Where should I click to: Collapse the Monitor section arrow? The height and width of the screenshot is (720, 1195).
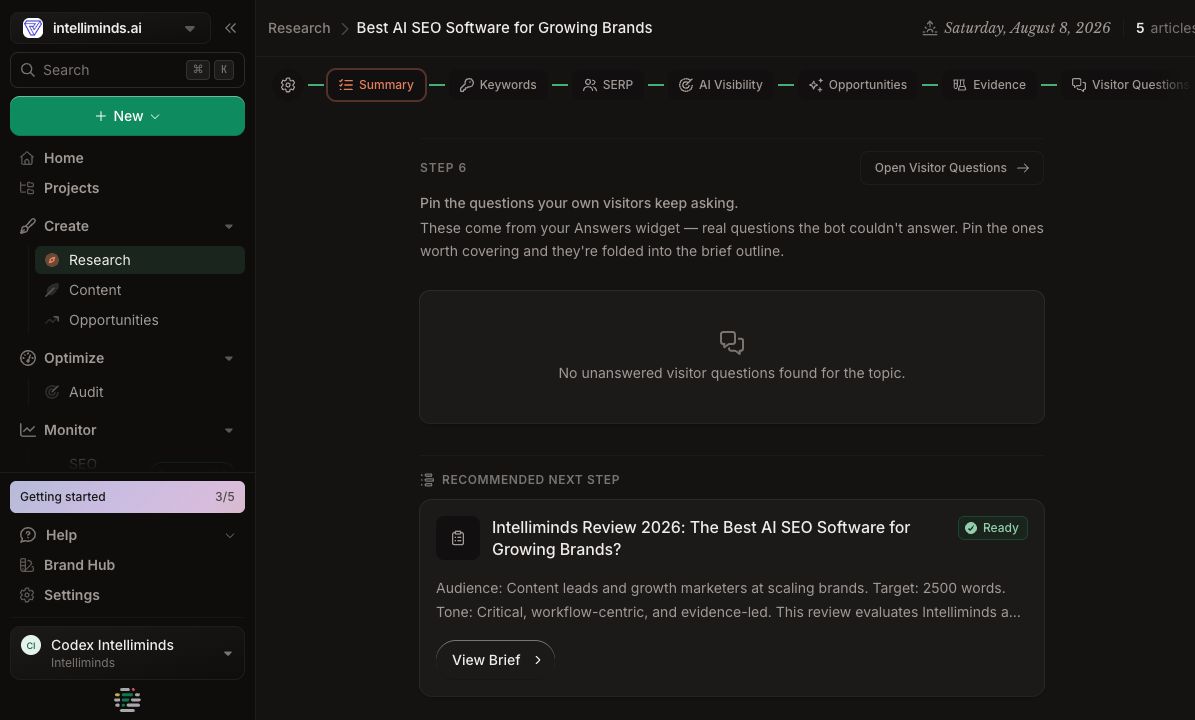pos(229,430)
